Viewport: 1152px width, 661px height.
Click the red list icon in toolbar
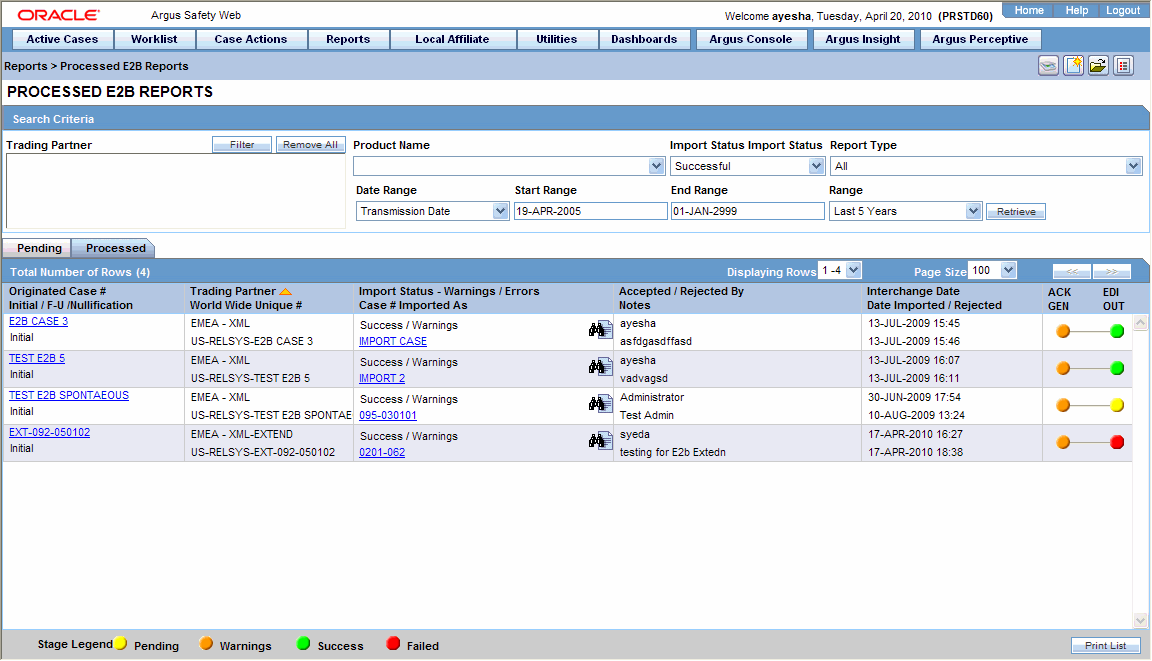click(x=1123, y=66)
